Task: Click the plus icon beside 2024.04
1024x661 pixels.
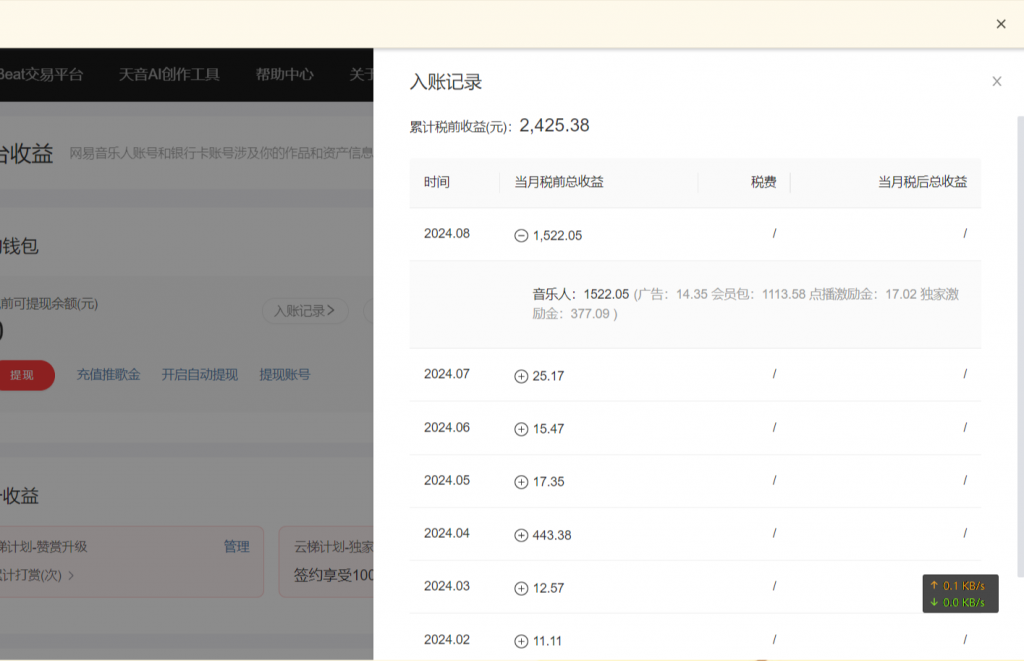Action: tap(521, 534)
